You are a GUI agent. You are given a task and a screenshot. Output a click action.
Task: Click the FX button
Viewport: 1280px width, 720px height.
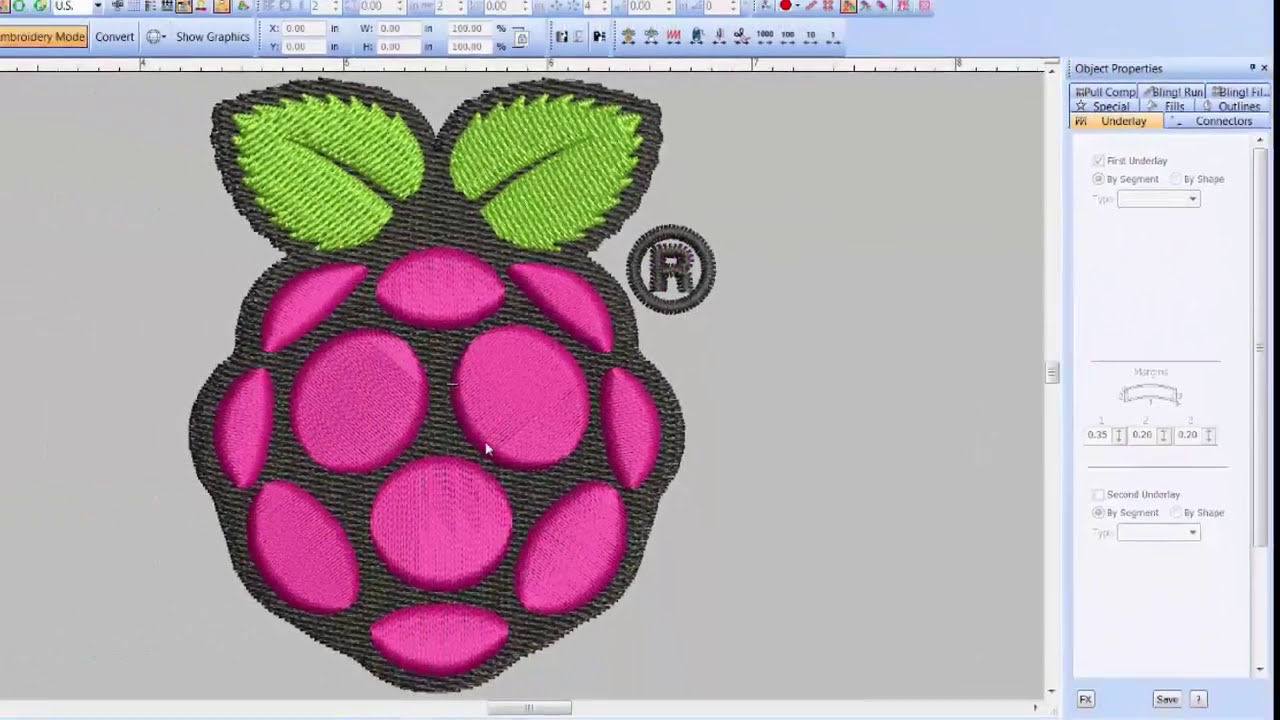pos(1086,699)
